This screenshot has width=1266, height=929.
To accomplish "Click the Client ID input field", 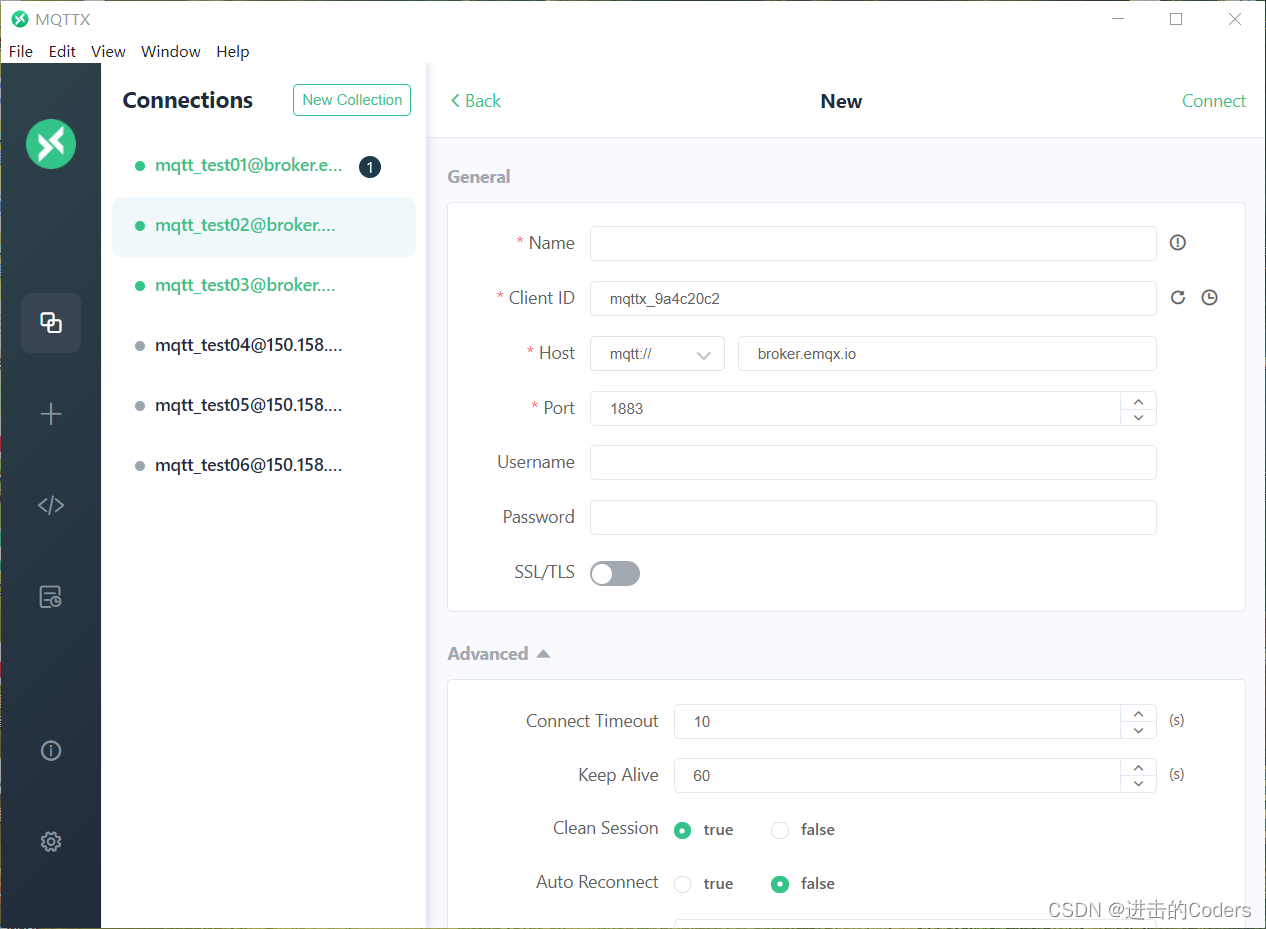I will click(873, 298).
